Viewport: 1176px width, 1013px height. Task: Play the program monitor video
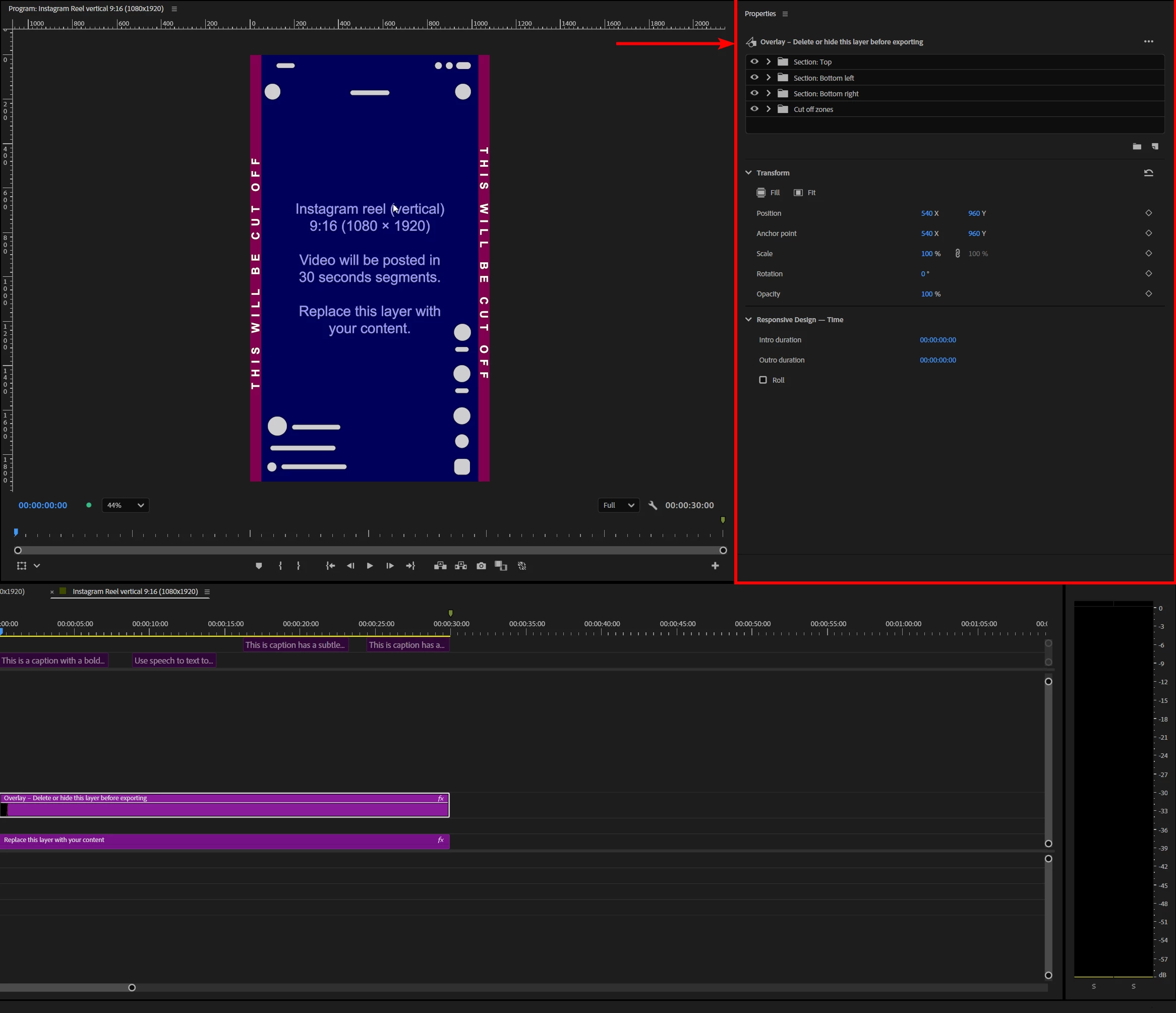click(370, 566)
